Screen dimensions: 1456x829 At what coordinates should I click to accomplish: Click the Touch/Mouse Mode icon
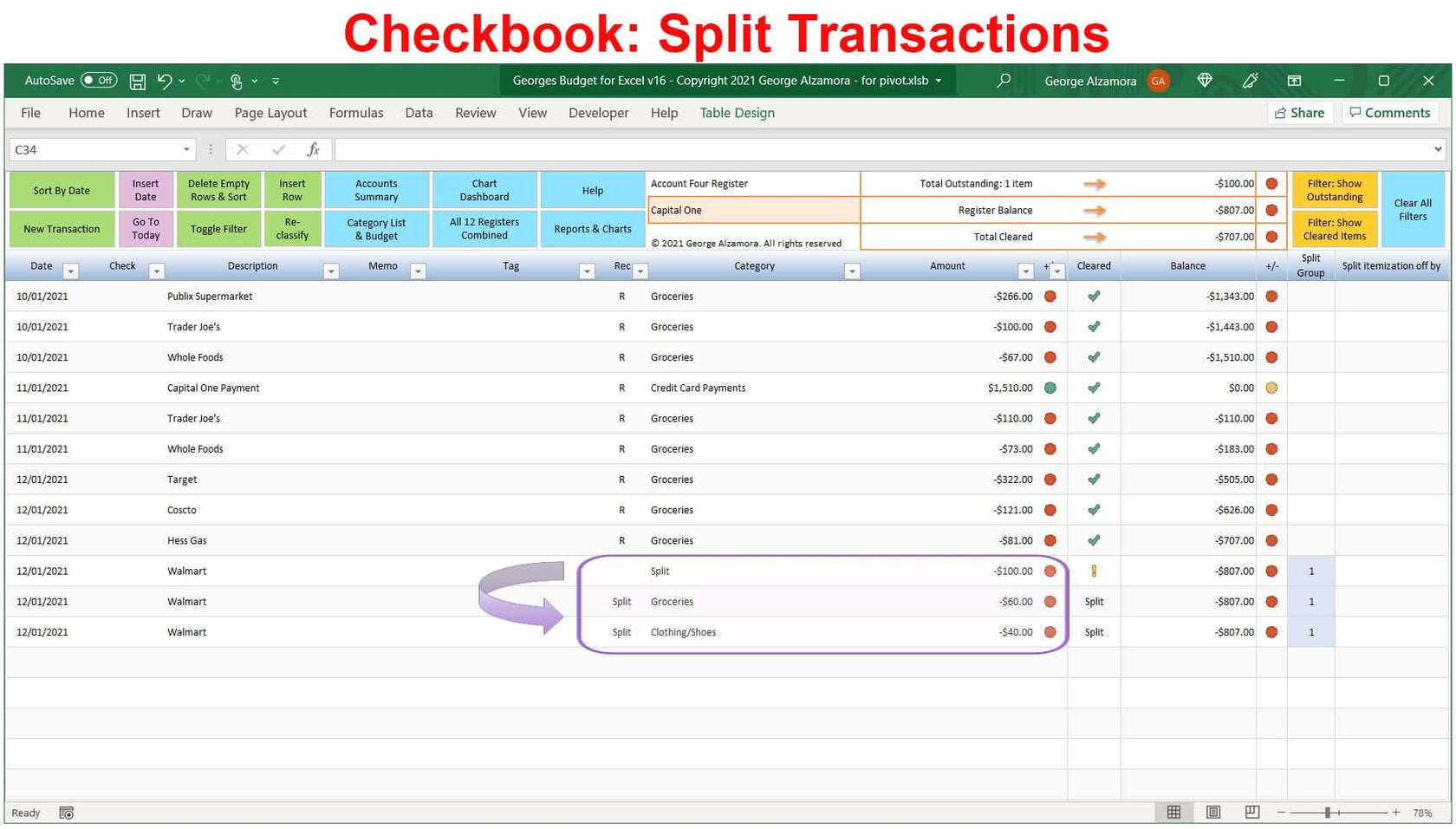[237, 81]
